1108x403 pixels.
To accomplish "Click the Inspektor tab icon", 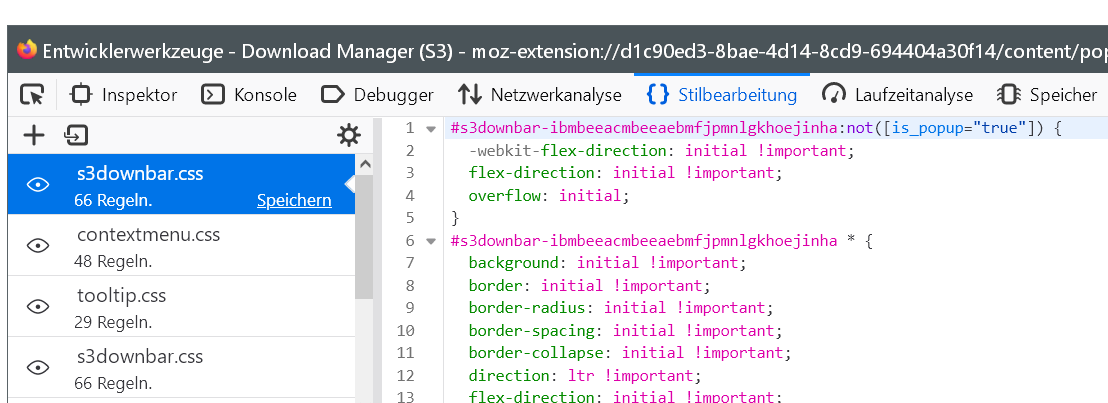I will pyautogui.click(x=81, y=95).
